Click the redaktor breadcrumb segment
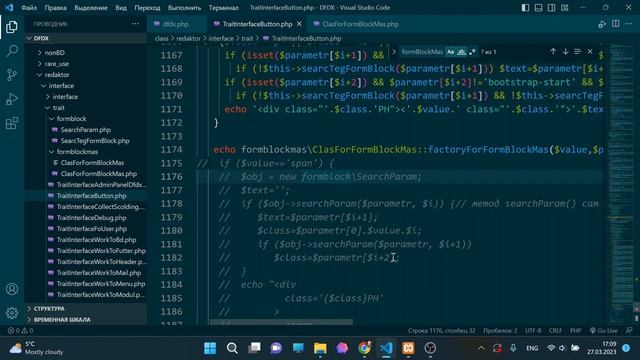This screenshot has height=360, width=640. tap(188, 38)
